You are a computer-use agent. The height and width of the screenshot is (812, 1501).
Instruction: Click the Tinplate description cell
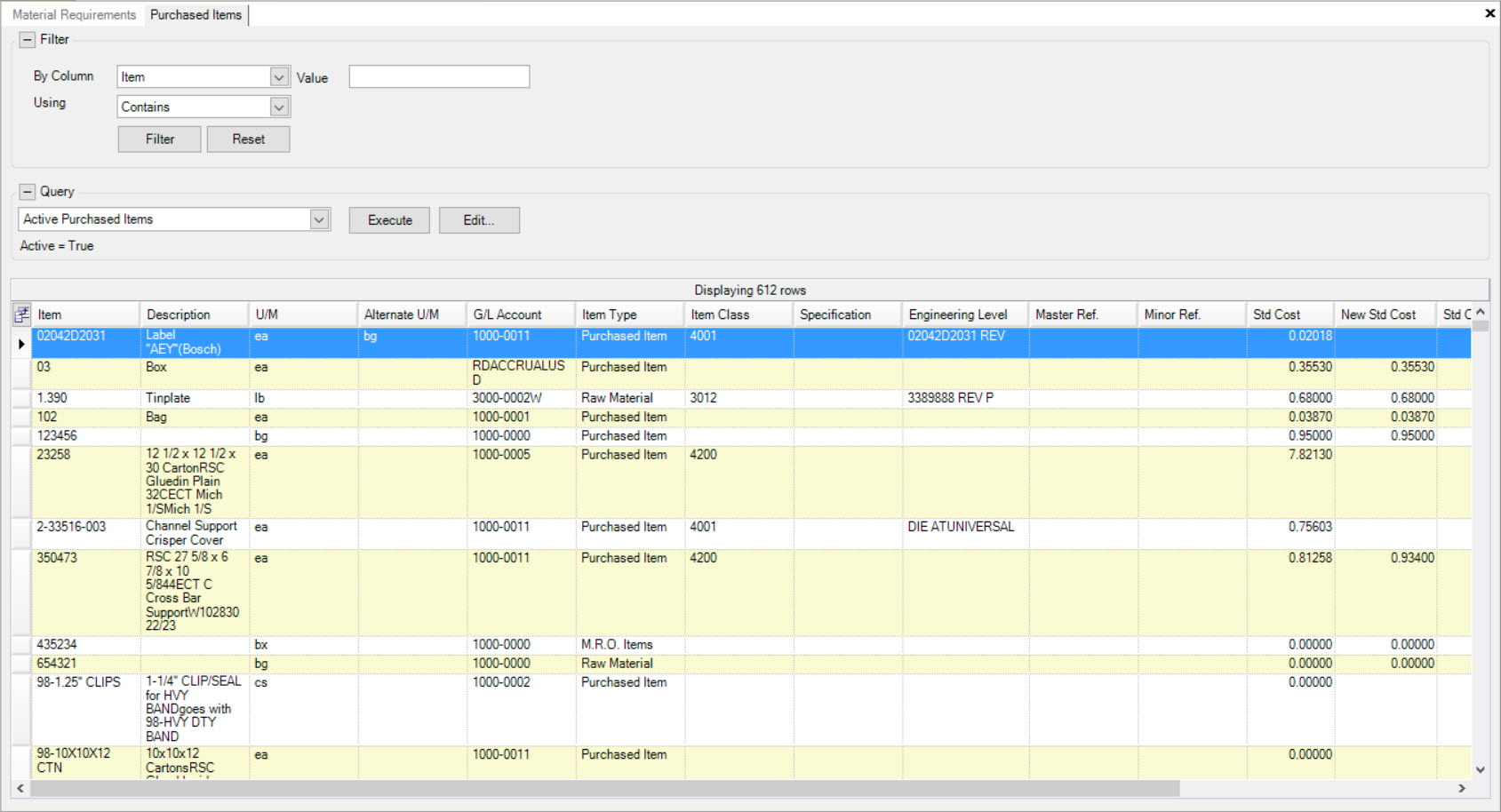click(x=194, y=398)
